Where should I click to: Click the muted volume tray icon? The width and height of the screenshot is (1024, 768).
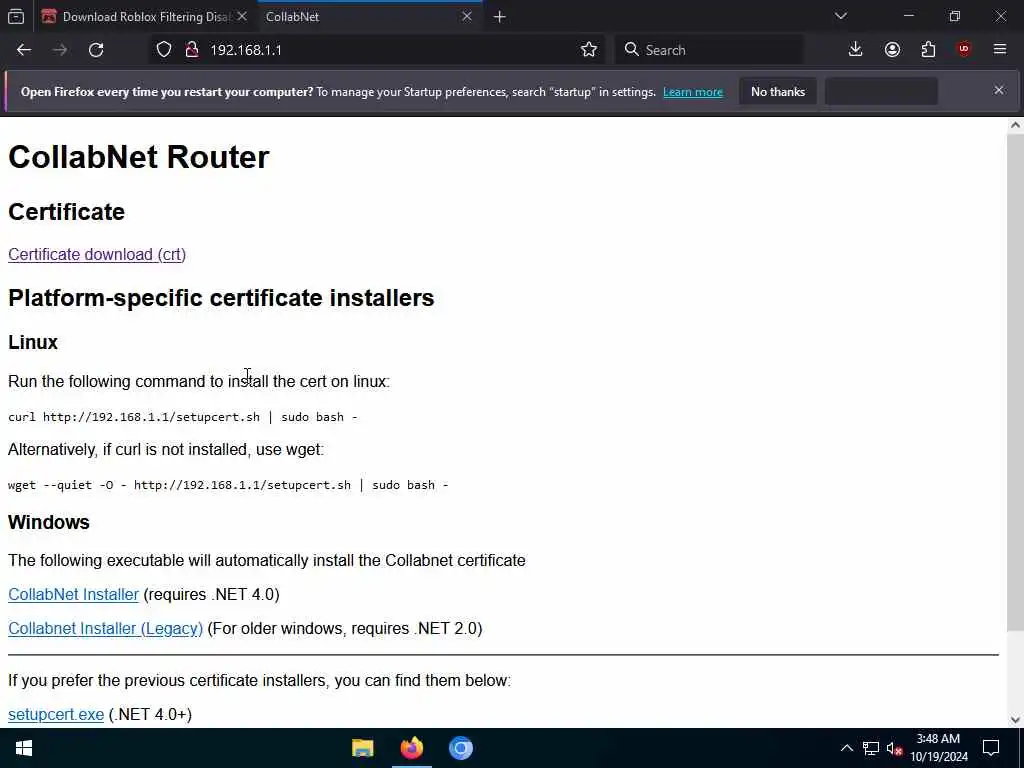click(894, 748)
